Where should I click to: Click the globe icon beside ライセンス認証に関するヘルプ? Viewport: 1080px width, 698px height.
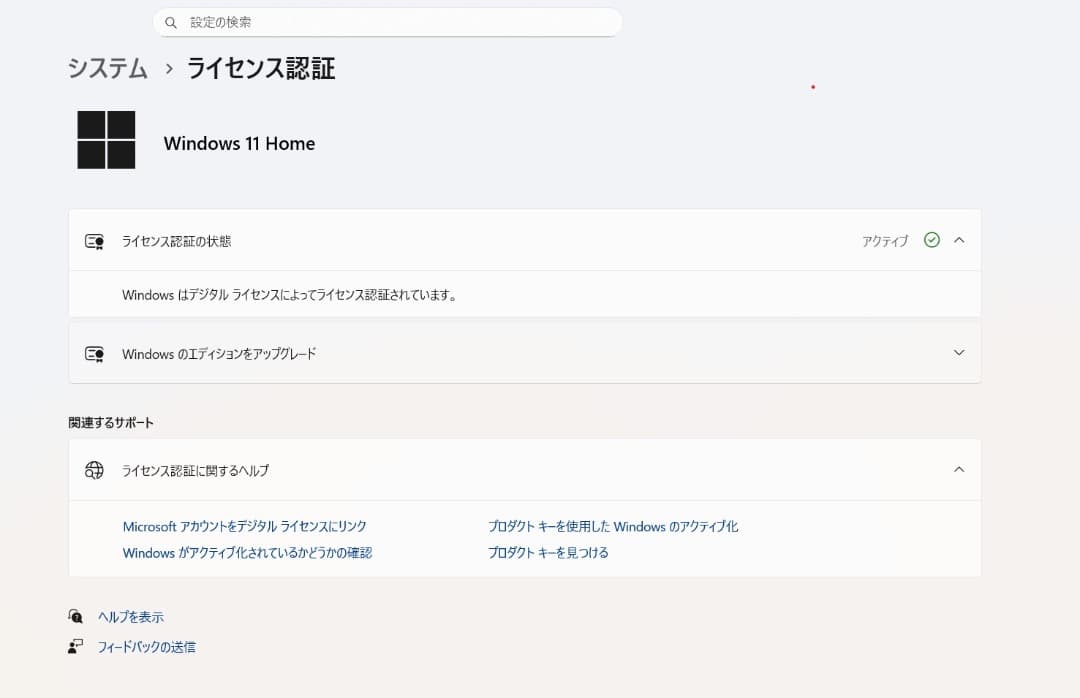pos(94,469)
